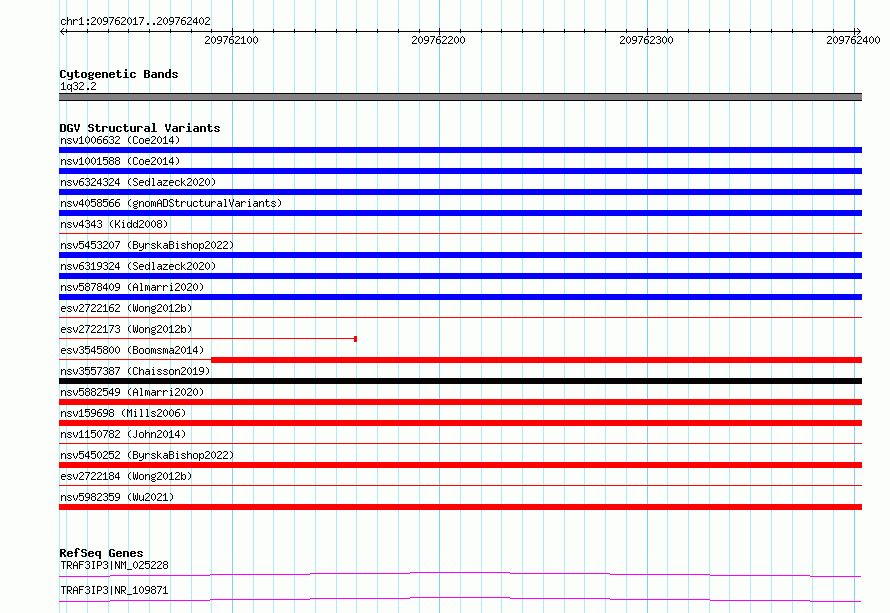
Task: Select the Cytogenetic Bands track title
Action: pos(119,74)
